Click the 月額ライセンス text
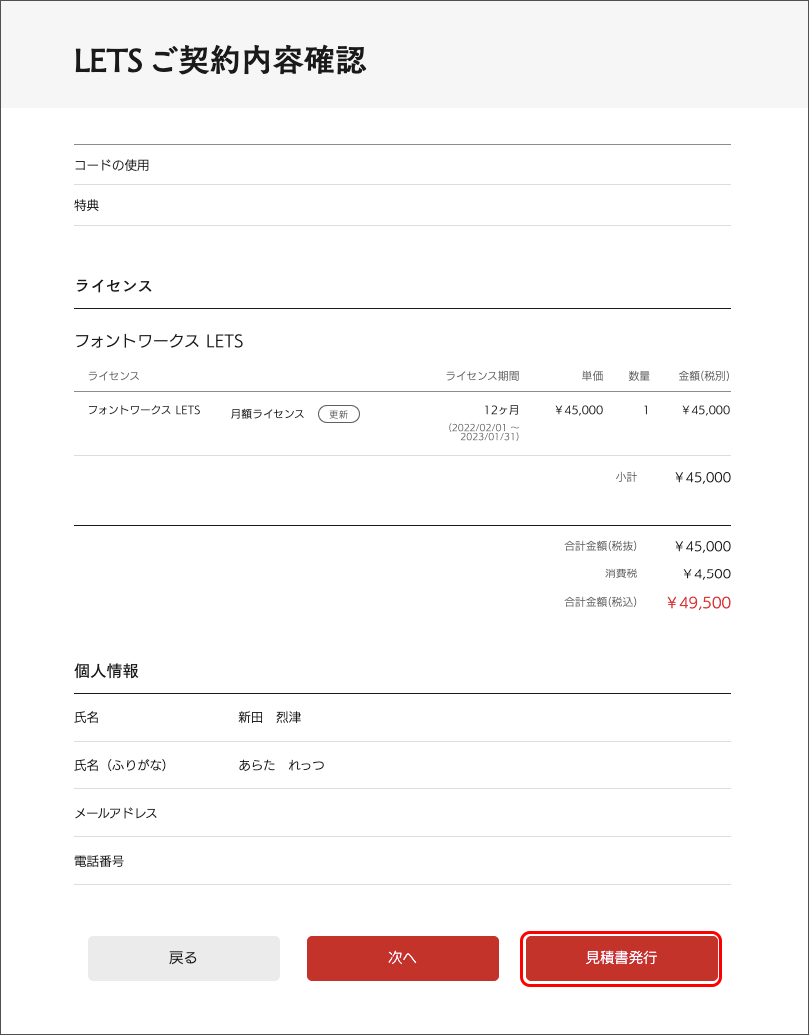809x1035 pixels. [267, 414]
